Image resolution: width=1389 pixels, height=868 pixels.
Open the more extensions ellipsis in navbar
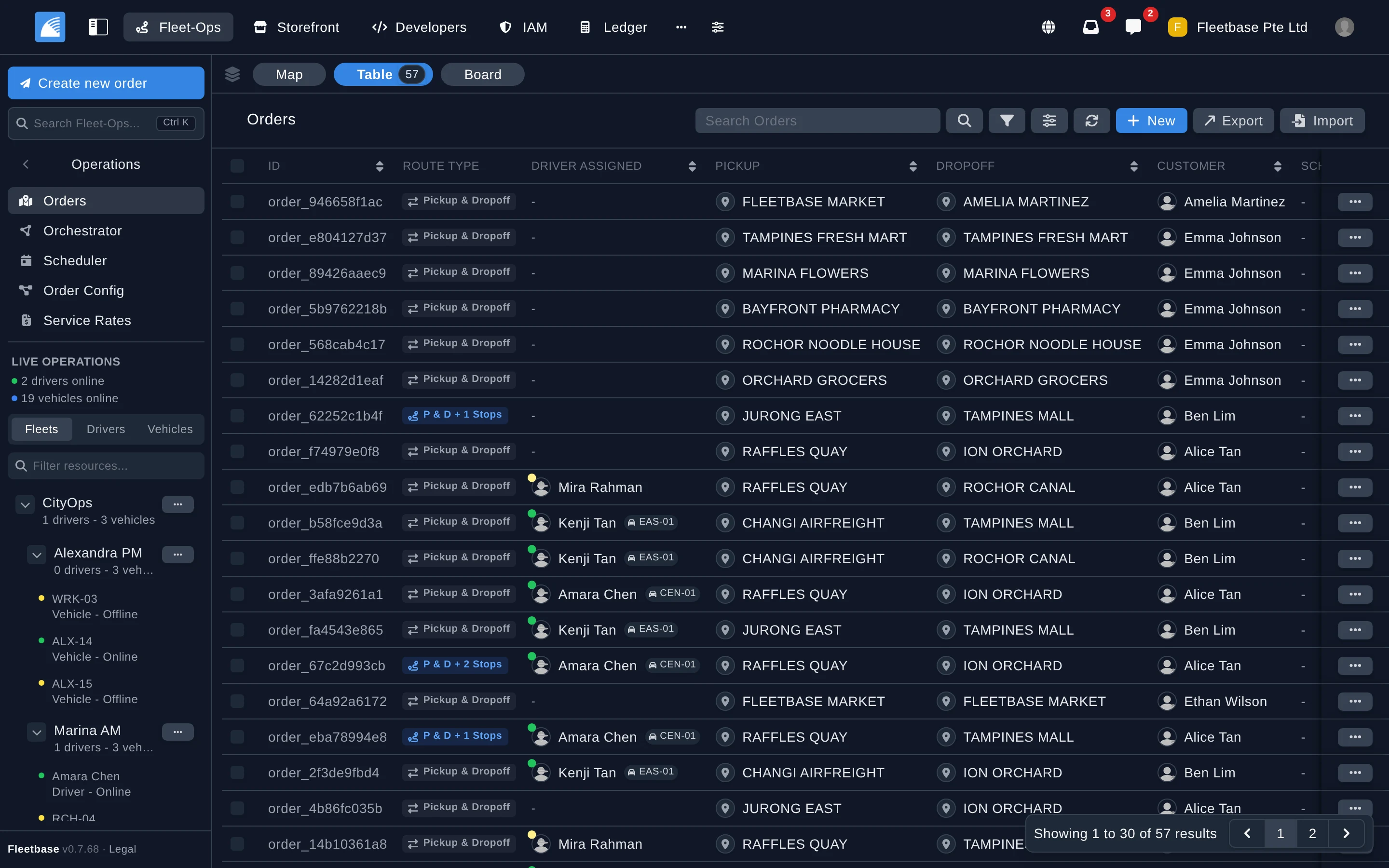pos(681,27)
